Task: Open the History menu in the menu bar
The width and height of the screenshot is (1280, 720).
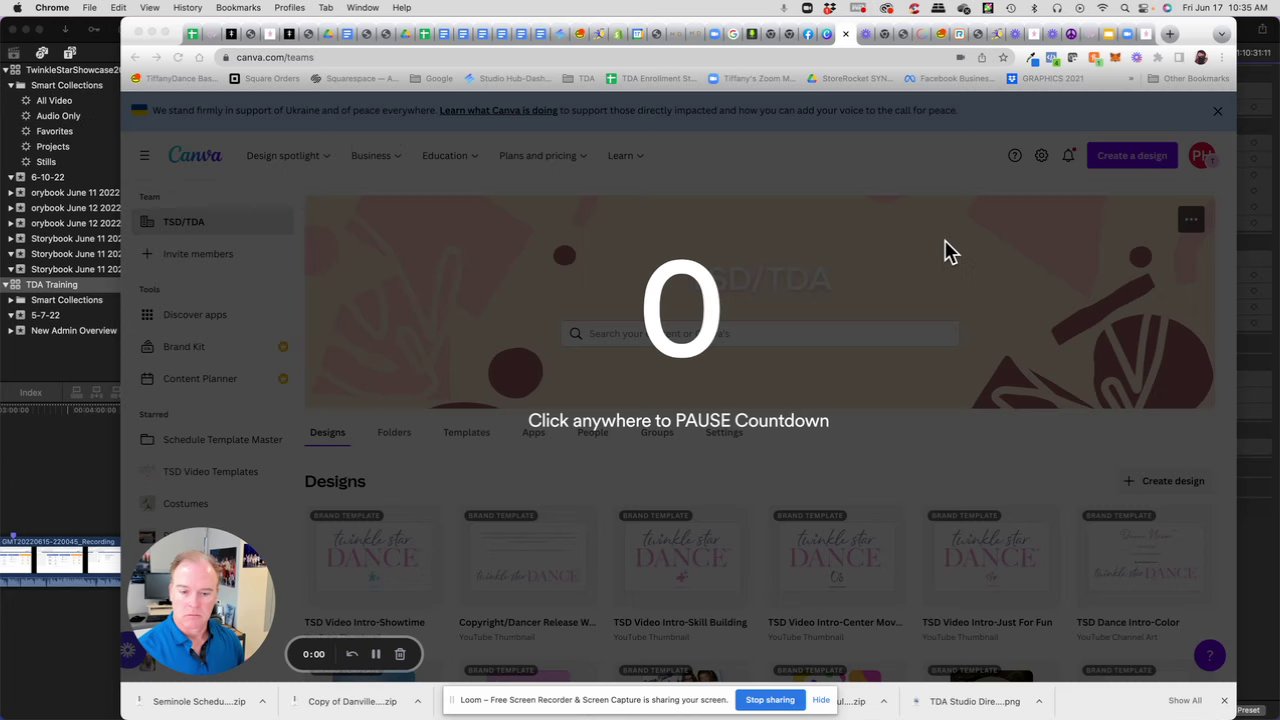Action: [x=187, y=8]
